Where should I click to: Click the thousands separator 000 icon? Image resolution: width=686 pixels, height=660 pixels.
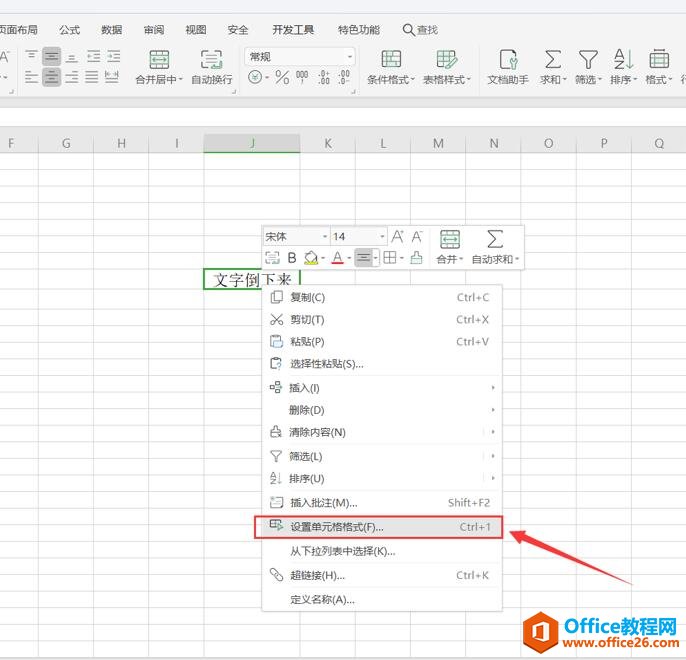pyautogui.click(x=302, y=77)
